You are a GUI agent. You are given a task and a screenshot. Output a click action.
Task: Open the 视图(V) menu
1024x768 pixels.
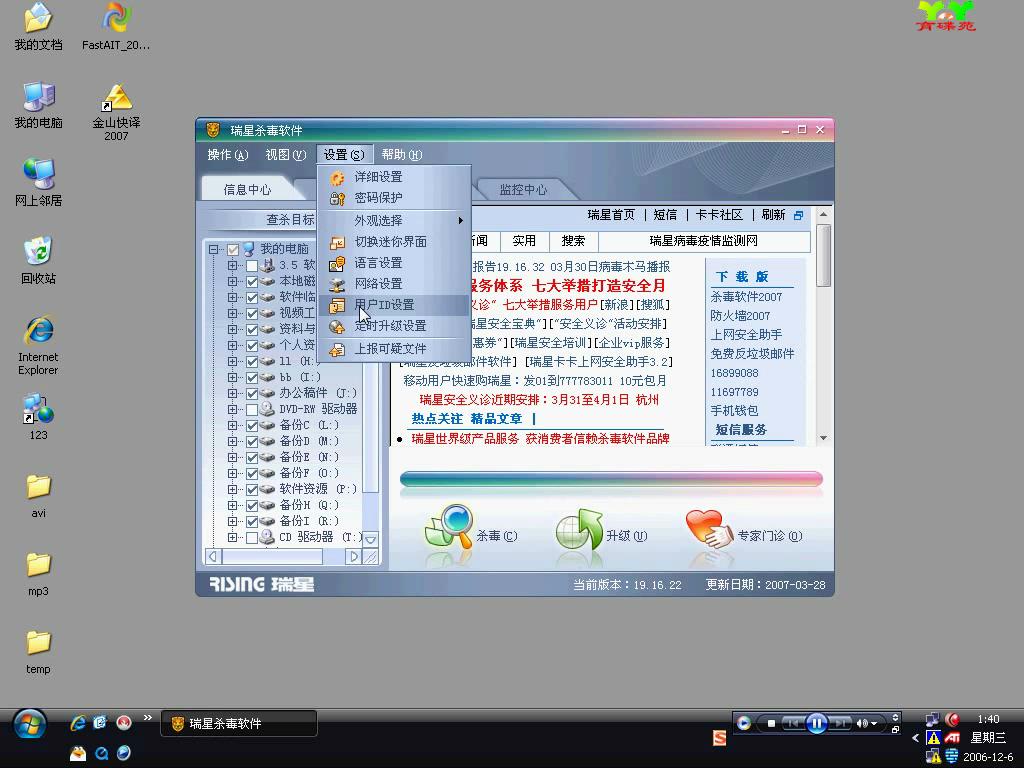pyautogui.click(x=285, y=155)
